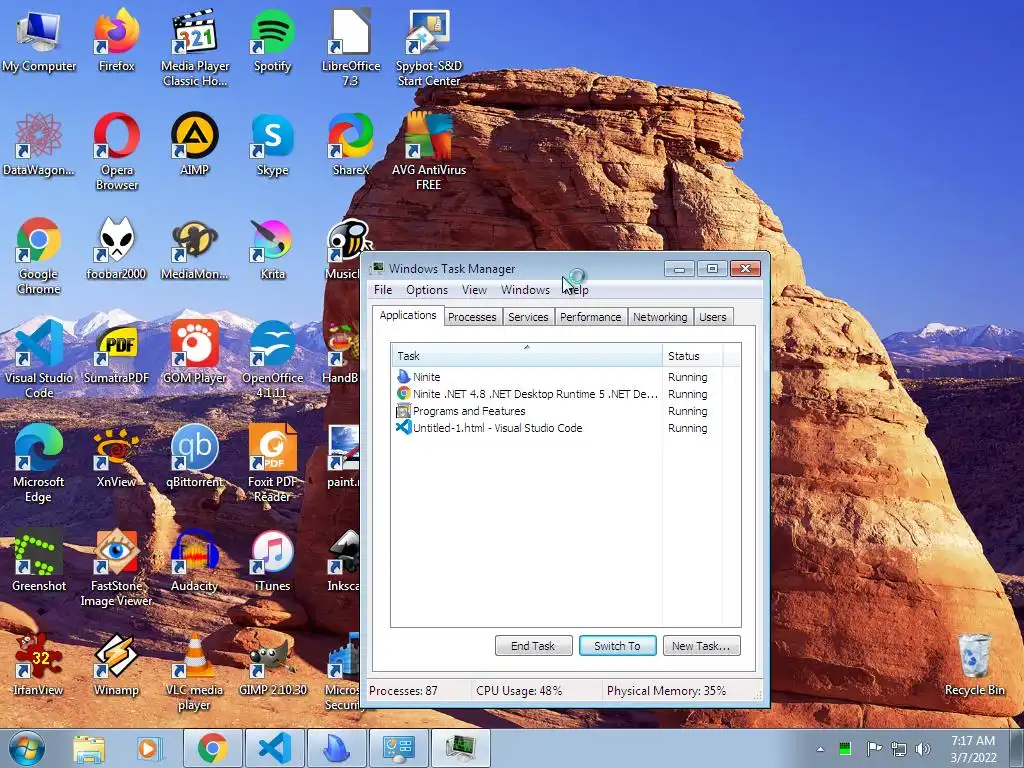Click the GOM Player desktop icon
Viewport: 1024px width, 768px height.
click(195, 353)
